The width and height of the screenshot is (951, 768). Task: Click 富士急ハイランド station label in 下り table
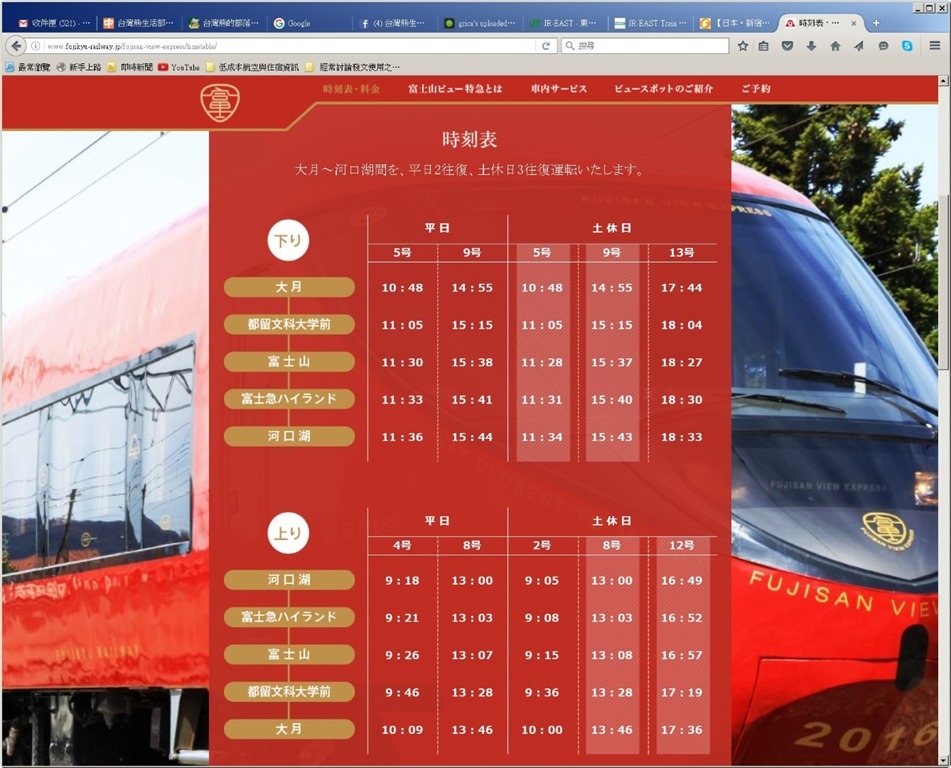click(x=289, y=399)
